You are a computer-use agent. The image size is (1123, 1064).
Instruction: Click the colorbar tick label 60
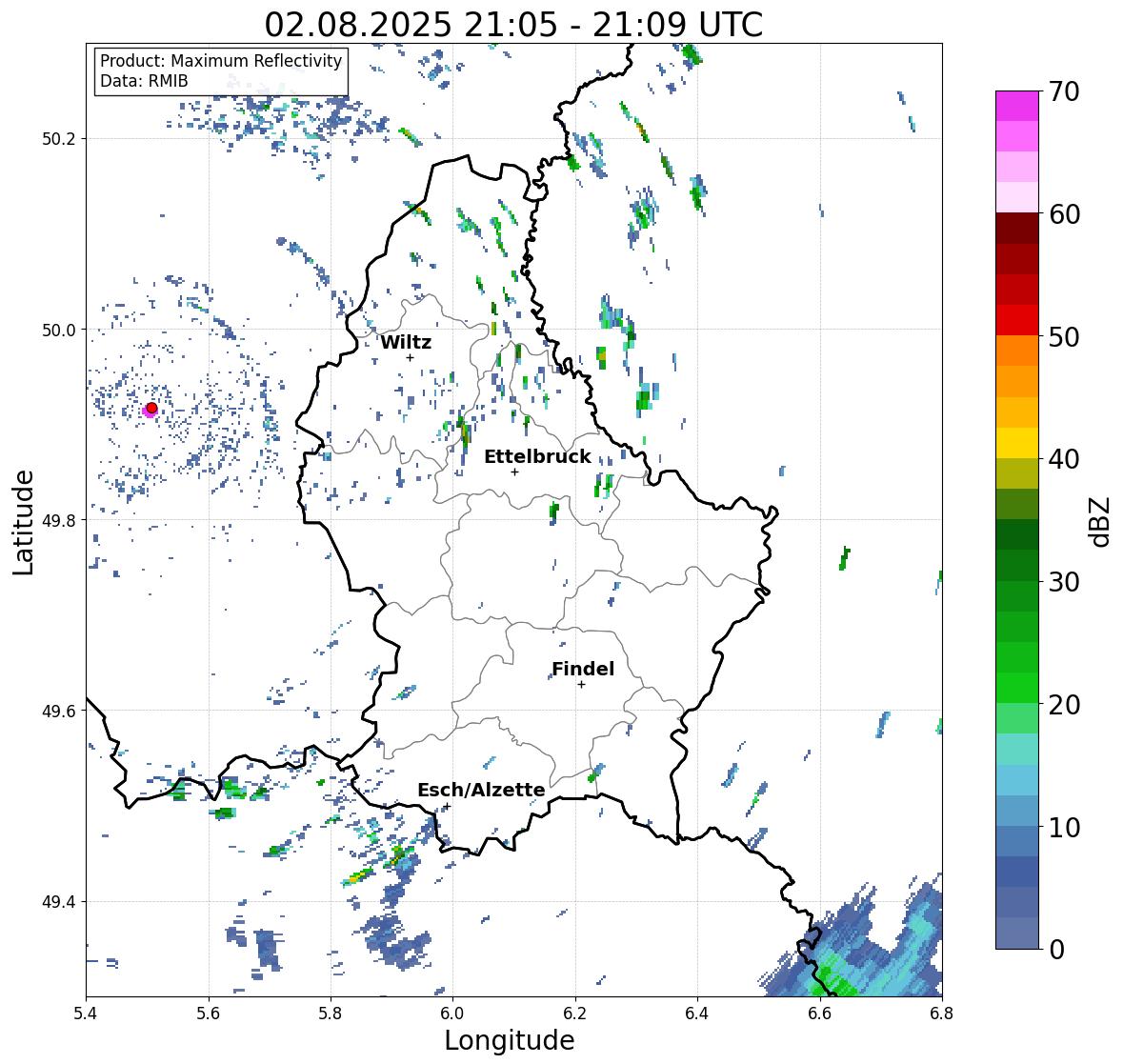1064,214
